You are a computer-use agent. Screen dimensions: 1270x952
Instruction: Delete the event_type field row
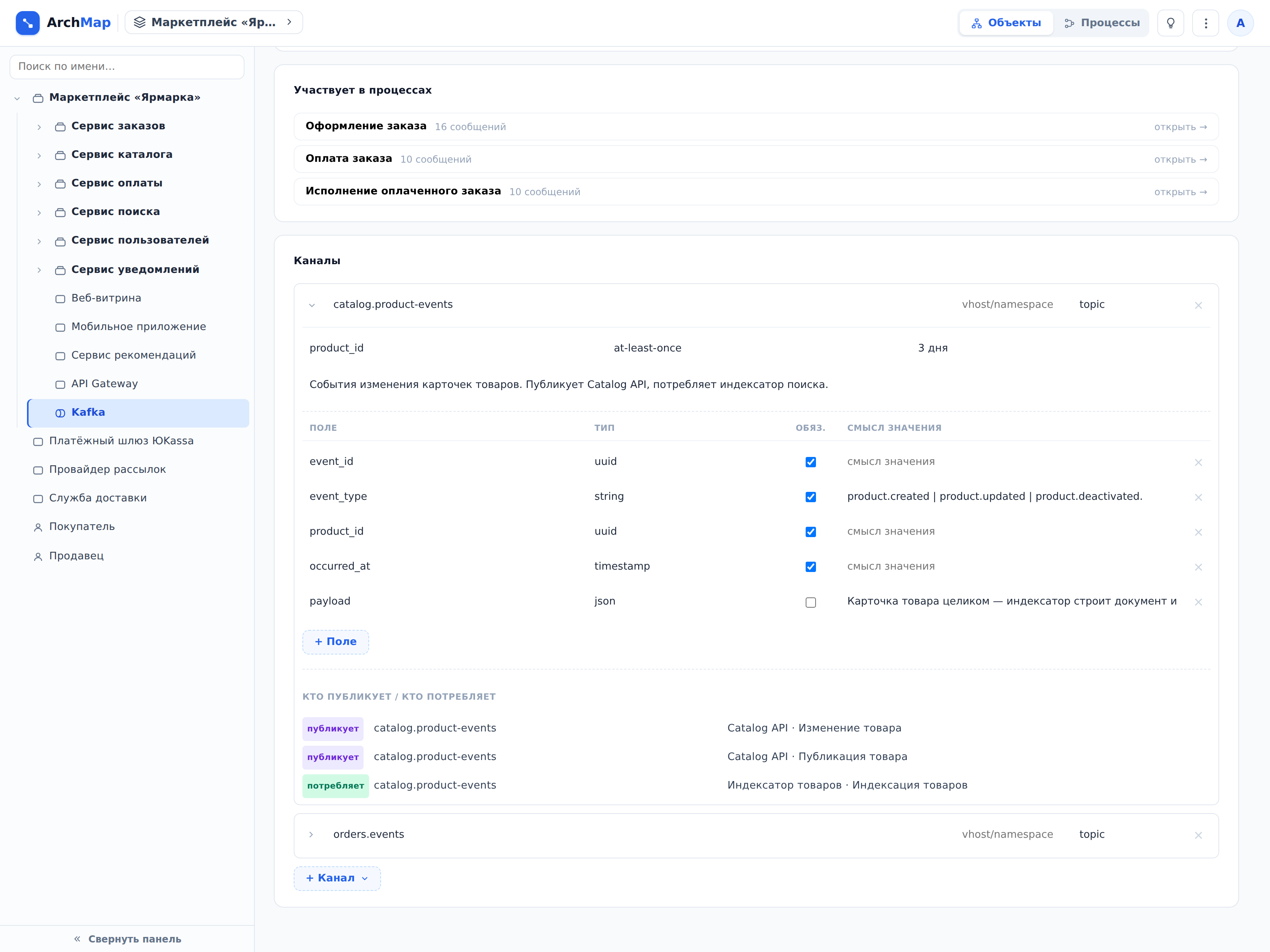coord(1198,497)
